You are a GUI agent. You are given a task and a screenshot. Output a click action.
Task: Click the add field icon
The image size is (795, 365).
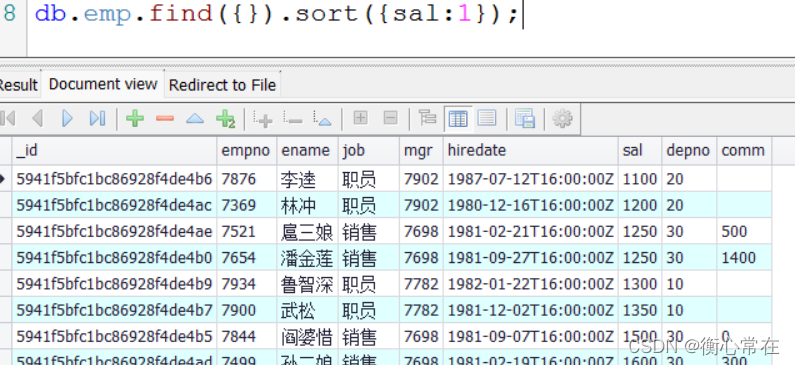(x=263, y=119)
